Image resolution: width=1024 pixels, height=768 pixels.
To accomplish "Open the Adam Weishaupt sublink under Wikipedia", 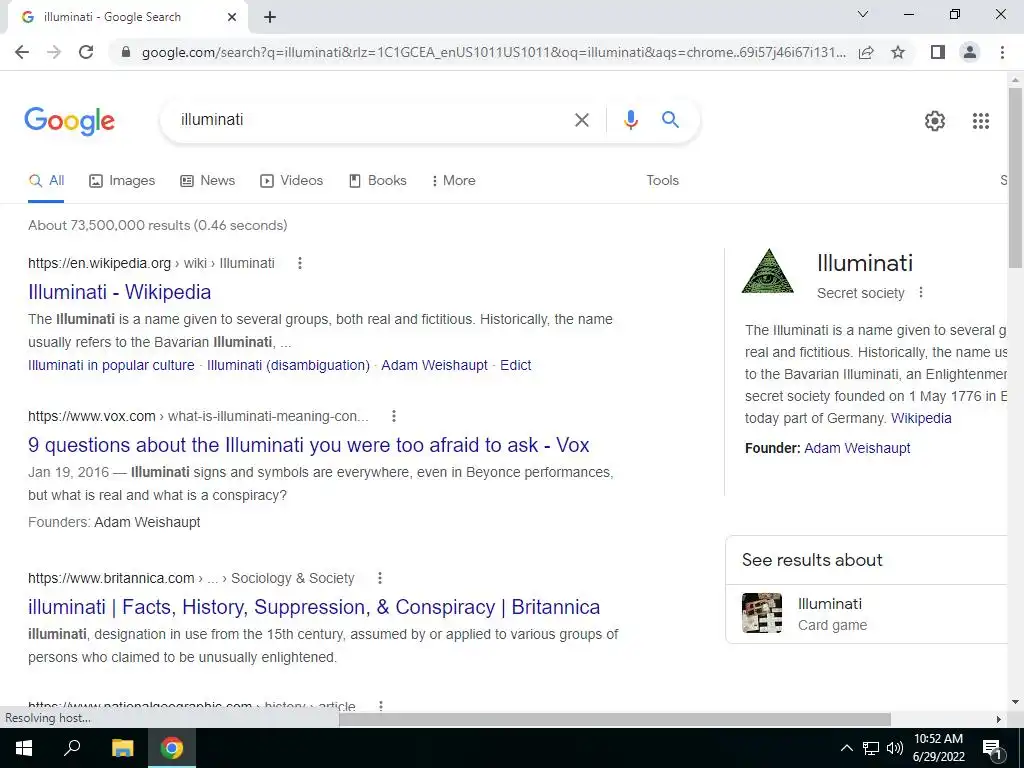I will [434, 365].
